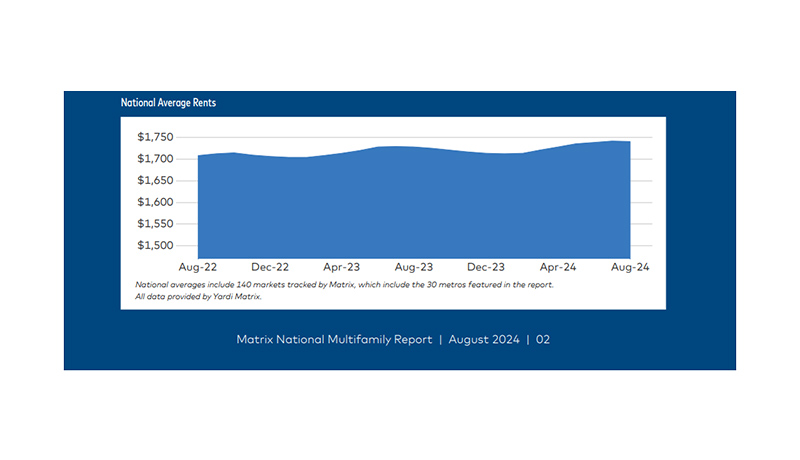Viewport: 800px width, 460px height.
Task: Click the $1,650 y-axis label
Action: pos(156,180)
